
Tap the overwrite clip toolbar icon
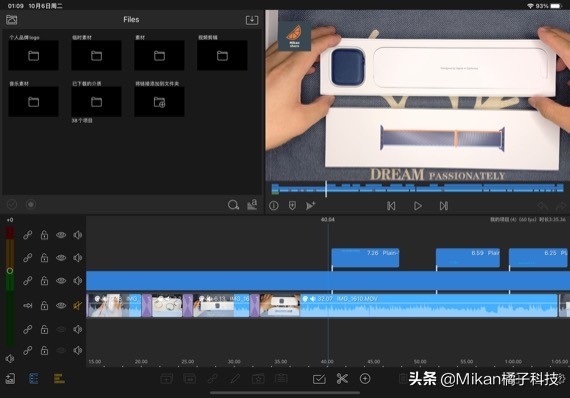click(x=190, y=379)
